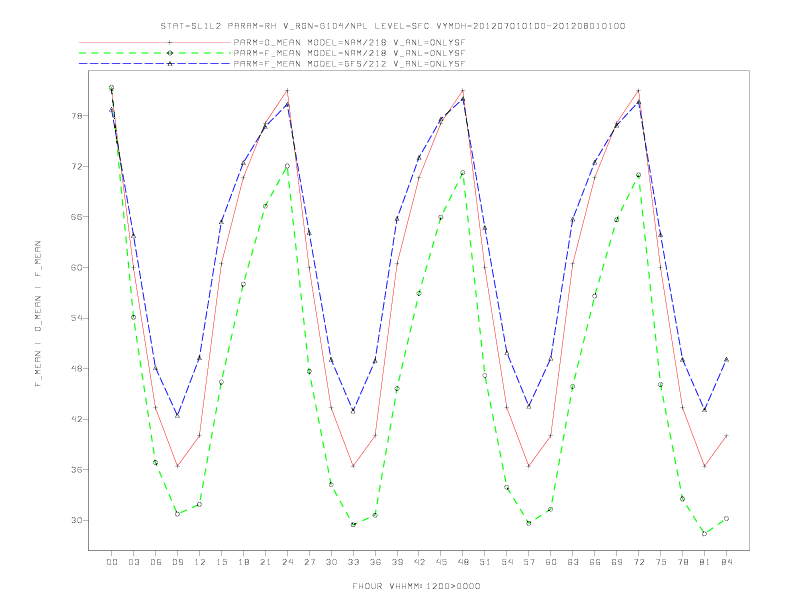Viewport: 792px width, 612px height.
Task: Click y-axis tick label 78
Action: [x=76, y=116]
